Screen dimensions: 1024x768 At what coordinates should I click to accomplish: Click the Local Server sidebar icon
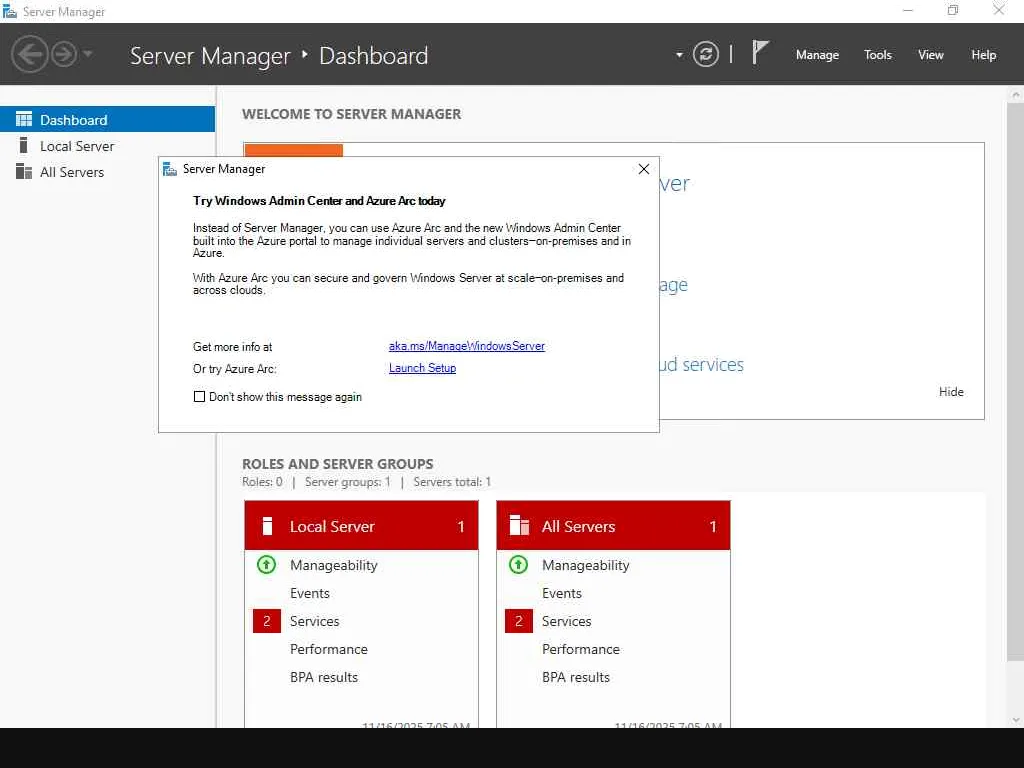tap(24, 145)
